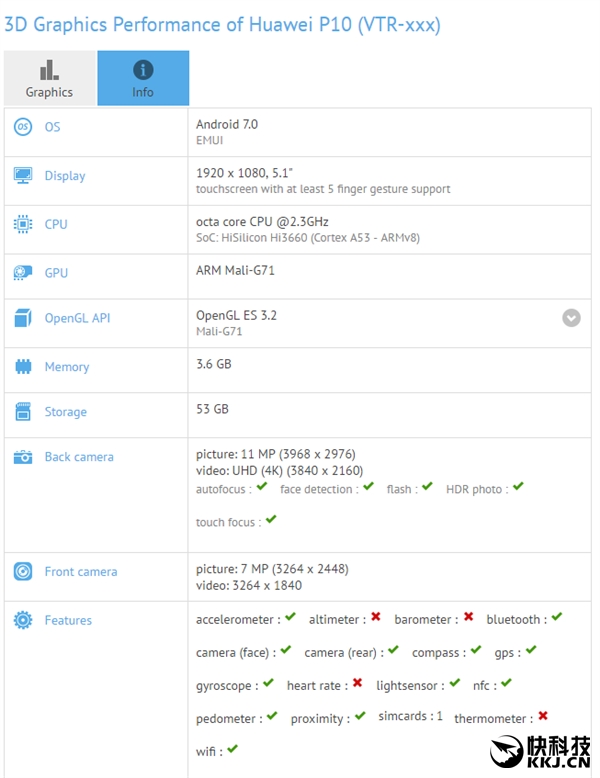This screenshot has width=600, height=778.
Task: Click the HDR photo check mark
Action: (518, 486)
